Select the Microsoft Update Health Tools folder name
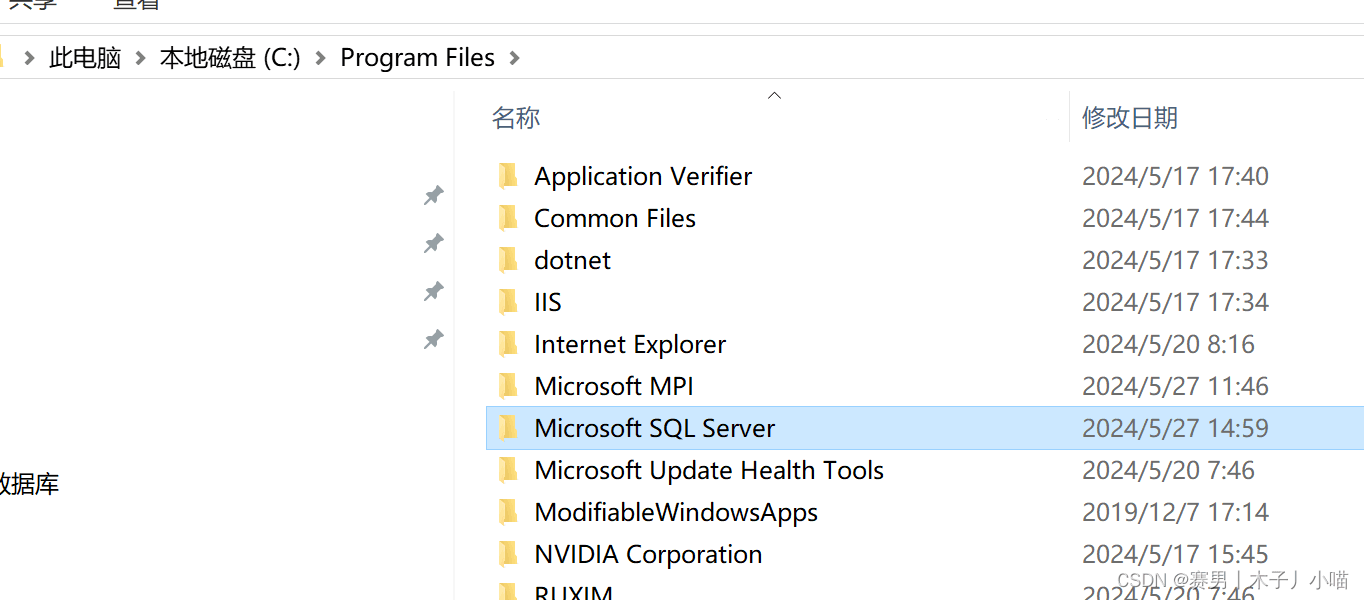The height and width of the screenshot is (600, 1364). tap(709, 470)
